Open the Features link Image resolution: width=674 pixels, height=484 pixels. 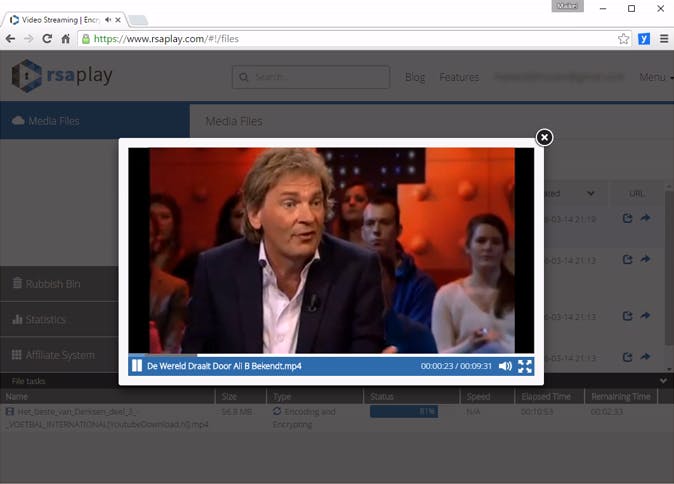459,77
